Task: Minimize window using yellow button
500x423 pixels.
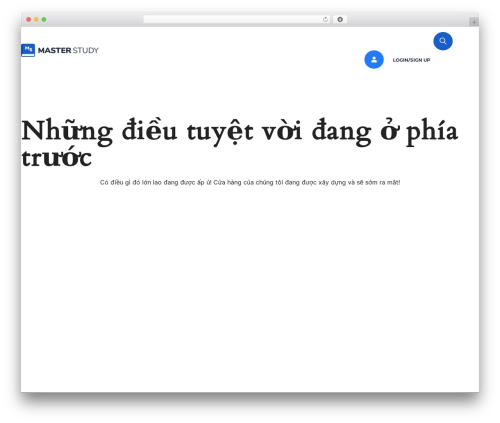Action: click(36, 20)
